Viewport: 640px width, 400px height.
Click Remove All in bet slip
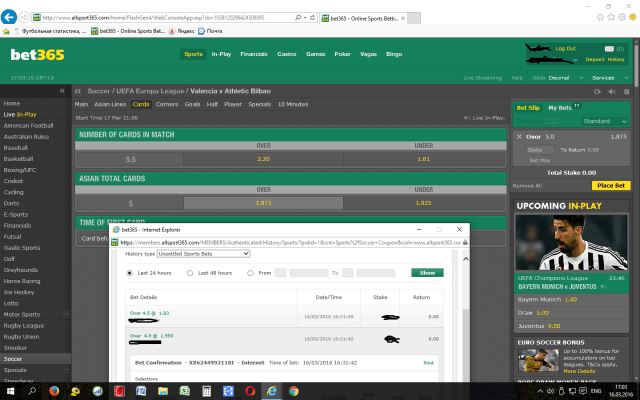527,186
